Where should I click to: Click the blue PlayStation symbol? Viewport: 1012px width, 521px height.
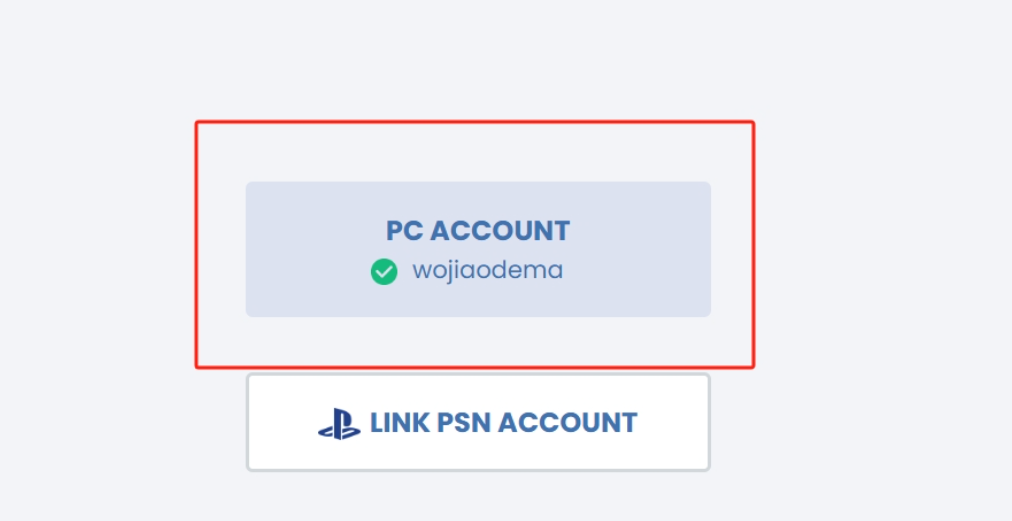point(339,424)
